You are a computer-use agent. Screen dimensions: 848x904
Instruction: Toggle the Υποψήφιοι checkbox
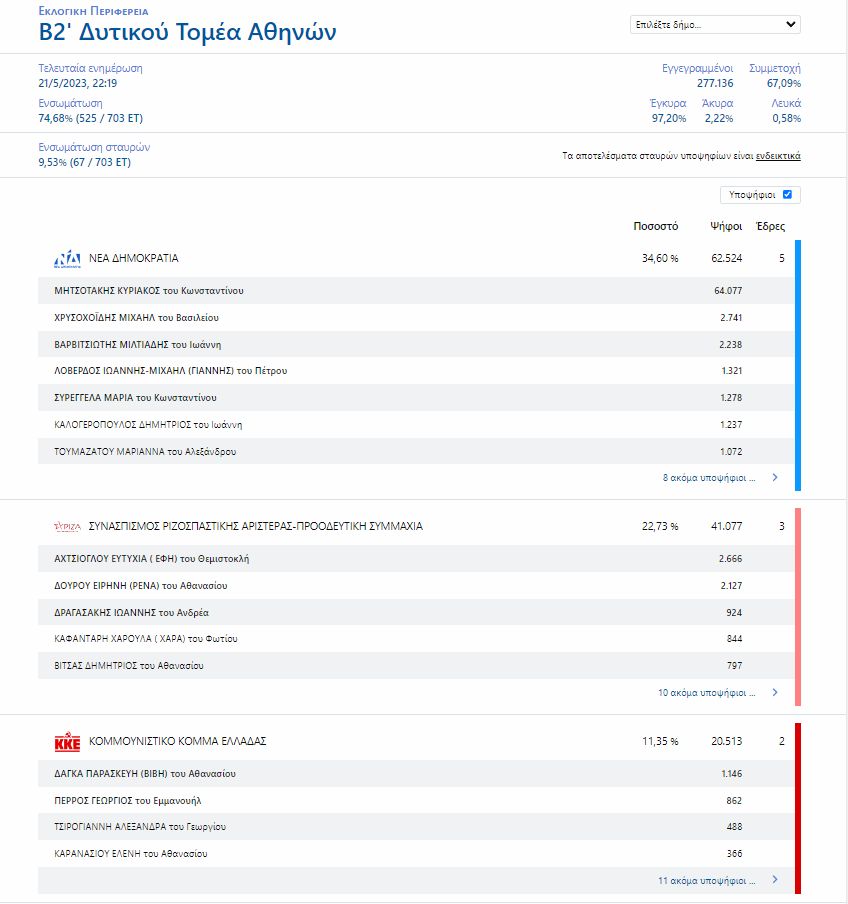pos(787,195)
